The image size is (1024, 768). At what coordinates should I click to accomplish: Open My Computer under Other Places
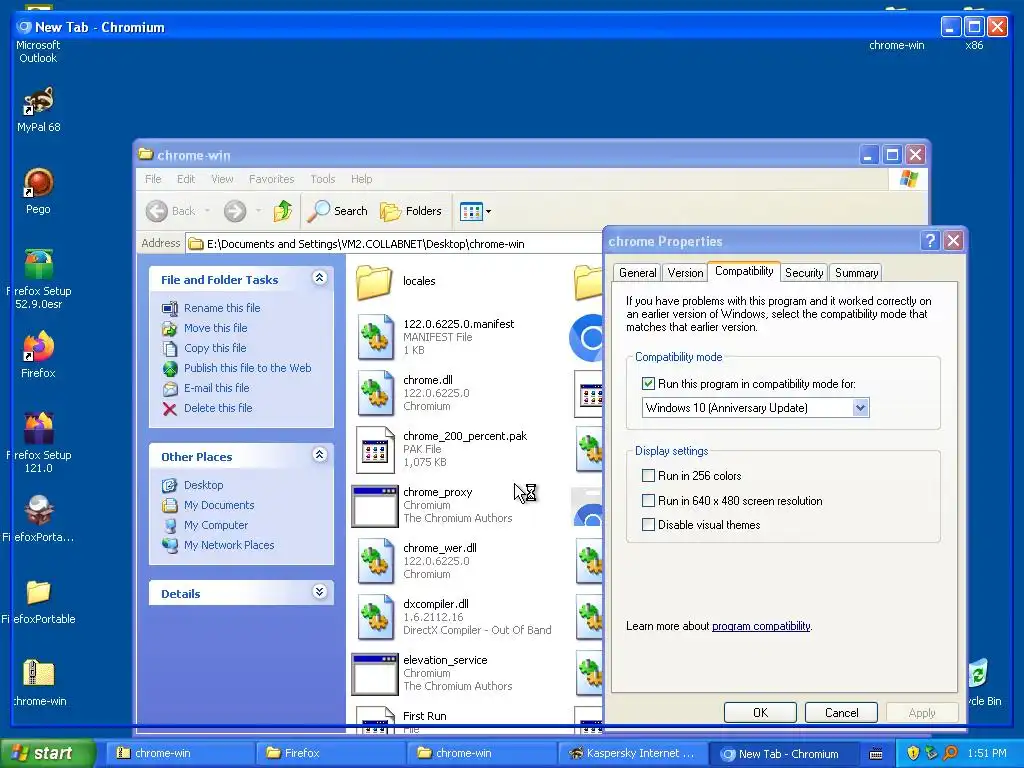point(216,525)
